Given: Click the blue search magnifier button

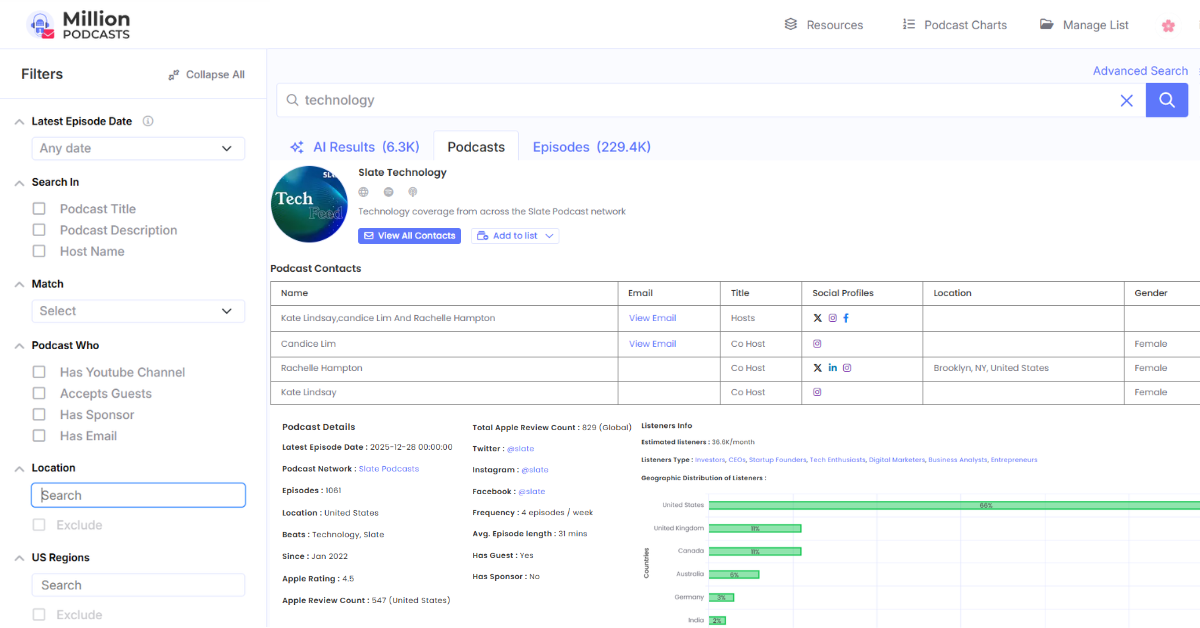Looking at the screenshot, I should [x=1166, y=100].
